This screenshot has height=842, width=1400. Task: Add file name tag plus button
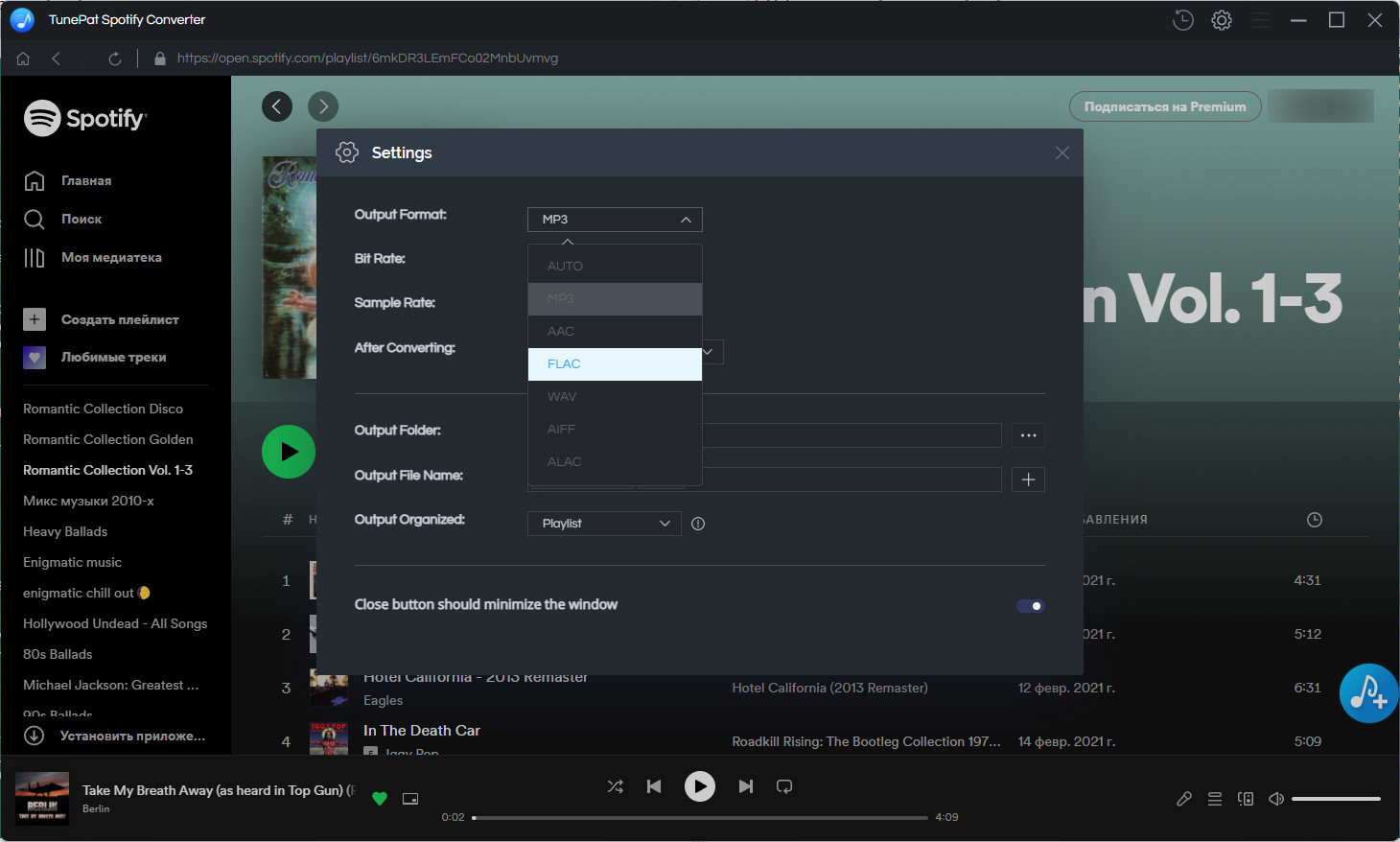click(x=1028, y=479)
